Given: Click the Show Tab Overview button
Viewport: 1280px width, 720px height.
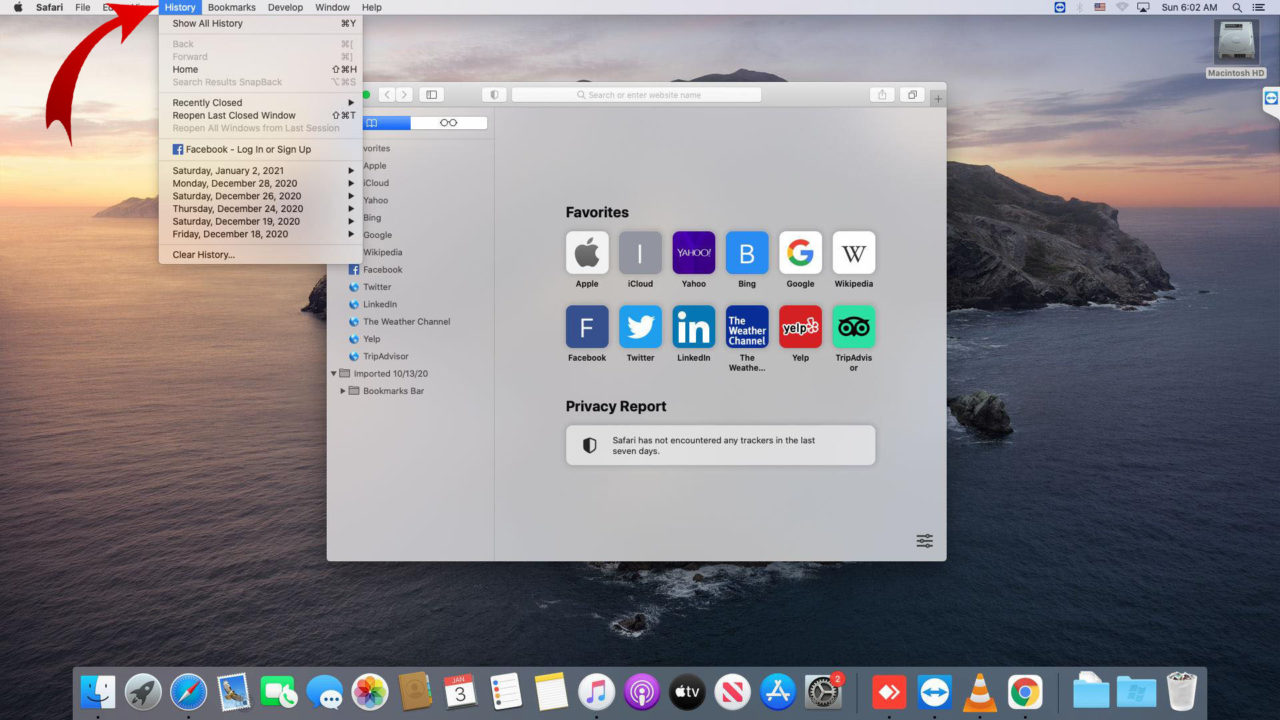Looking at the screenshot, I should pos(911,95).
